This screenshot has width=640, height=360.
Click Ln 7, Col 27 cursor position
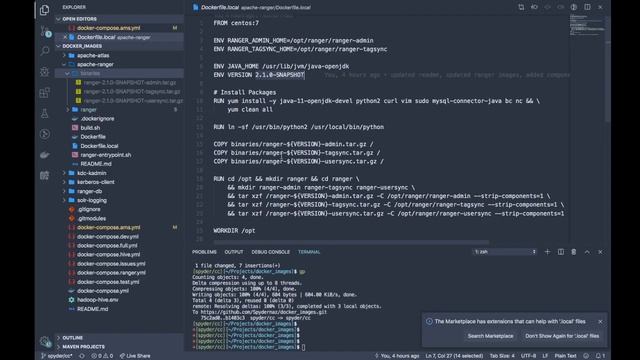pyautogui.click(x=454, y=356)
